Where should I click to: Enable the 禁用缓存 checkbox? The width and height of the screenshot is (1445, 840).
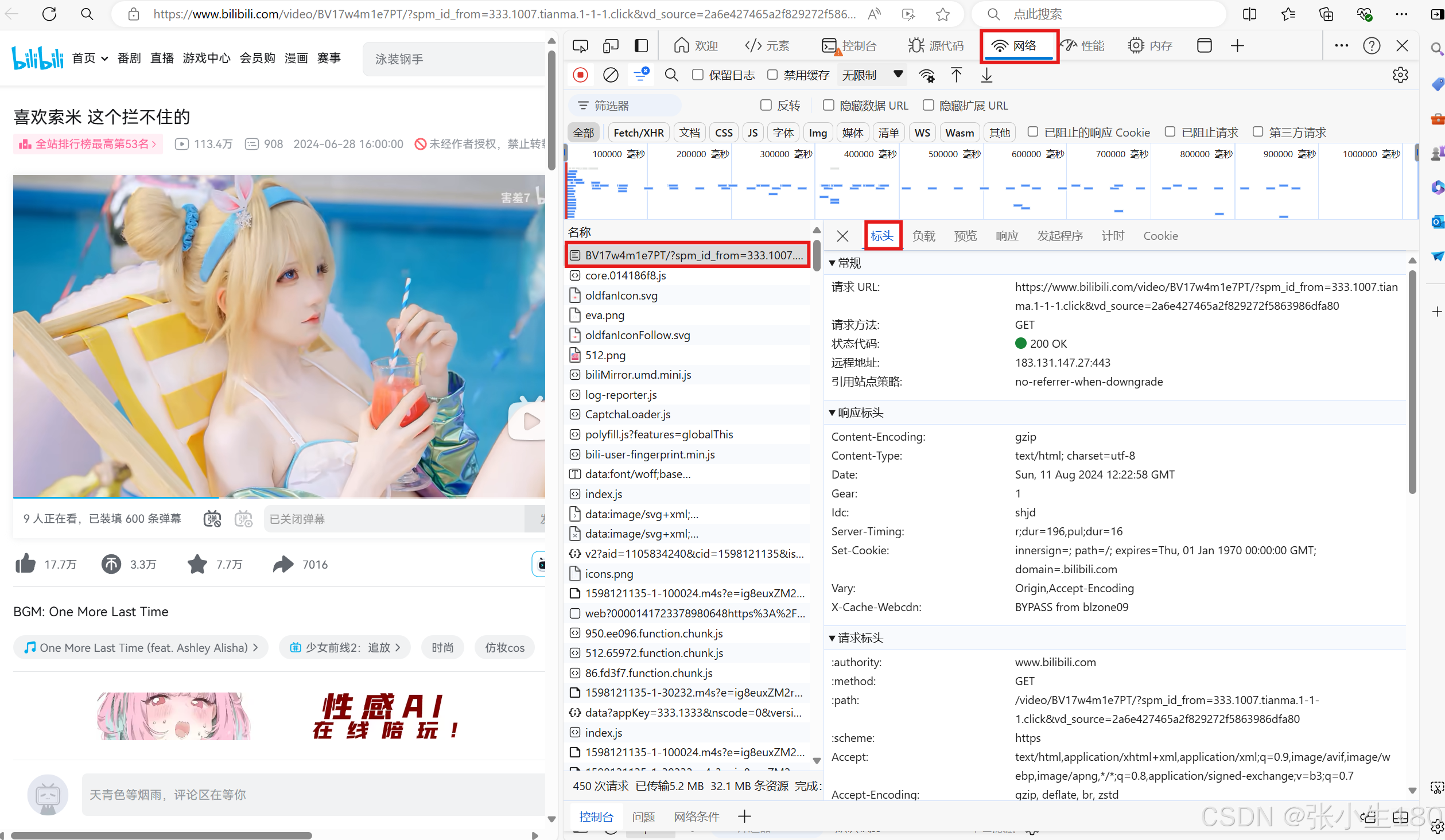pyautogui.click(x=772, y=75)
